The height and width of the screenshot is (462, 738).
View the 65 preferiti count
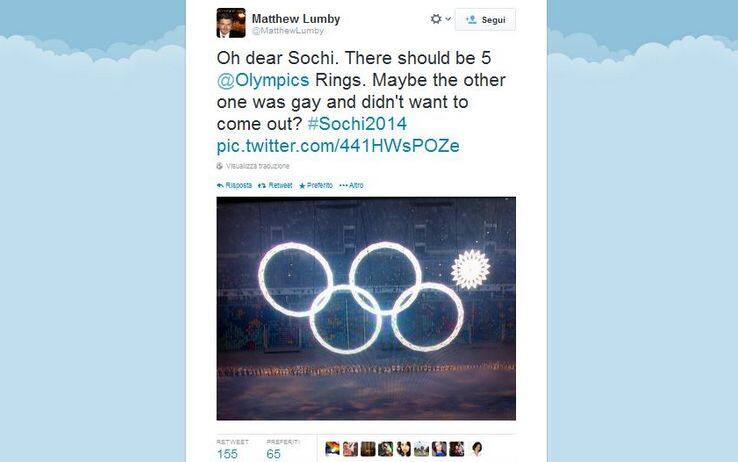tap(273, 454)
